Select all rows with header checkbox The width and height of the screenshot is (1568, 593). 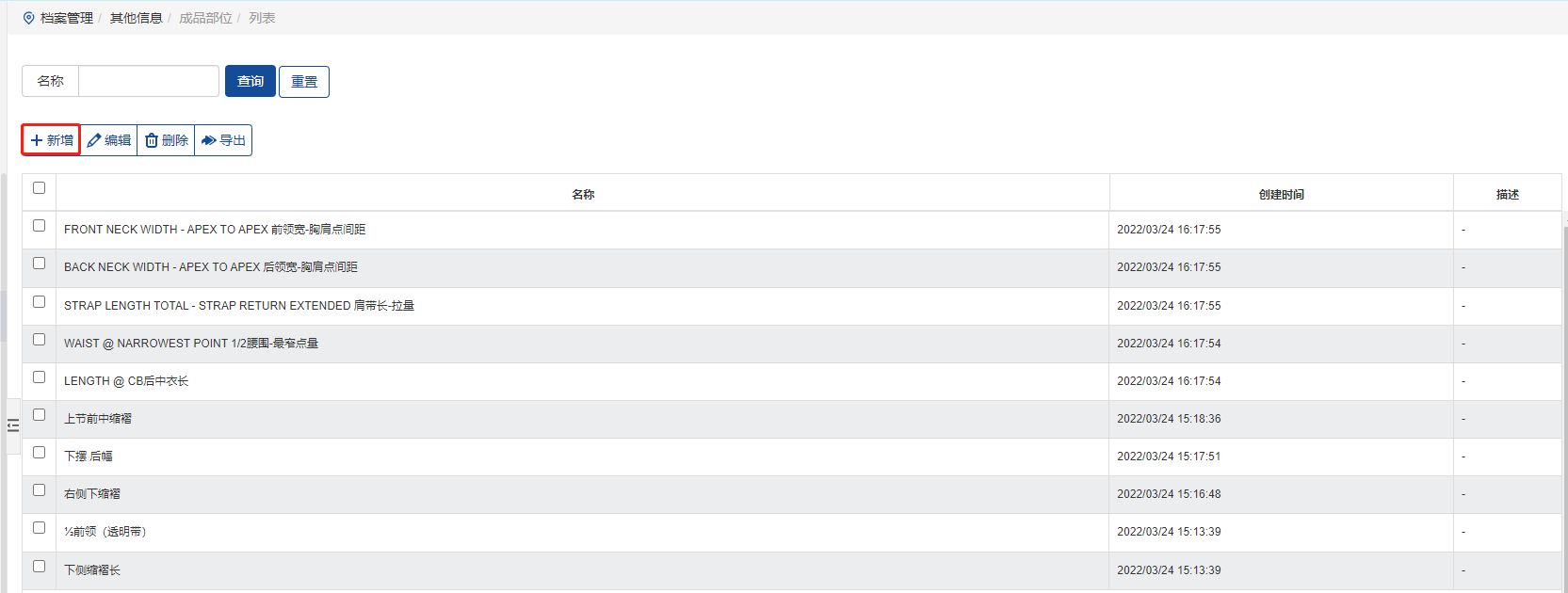pos(39,188)
